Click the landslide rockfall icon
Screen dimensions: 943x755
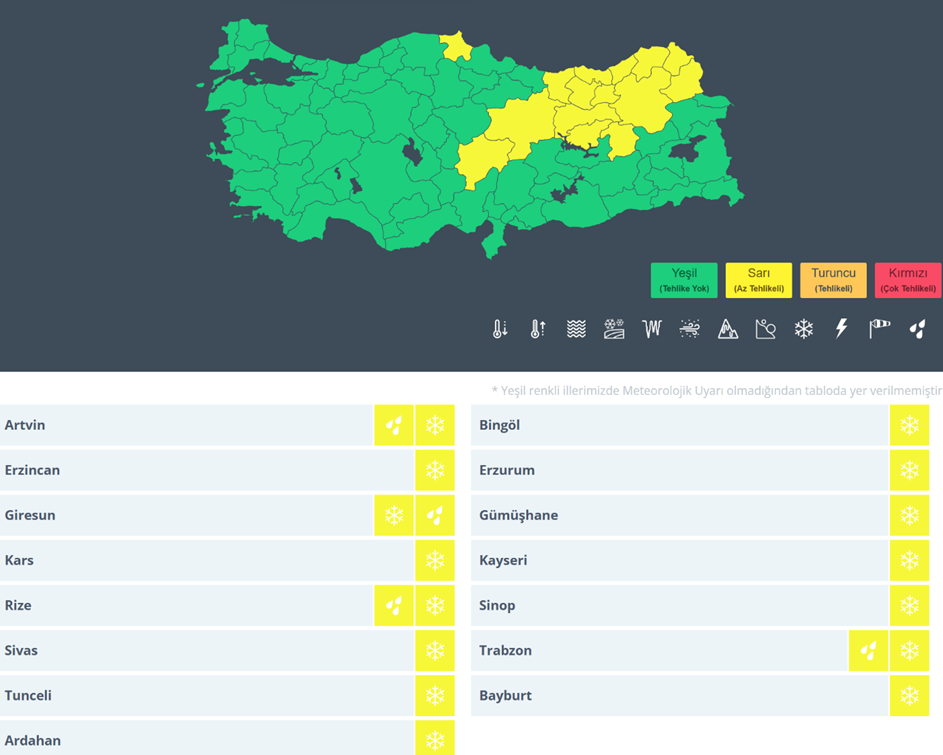point(766,329)
